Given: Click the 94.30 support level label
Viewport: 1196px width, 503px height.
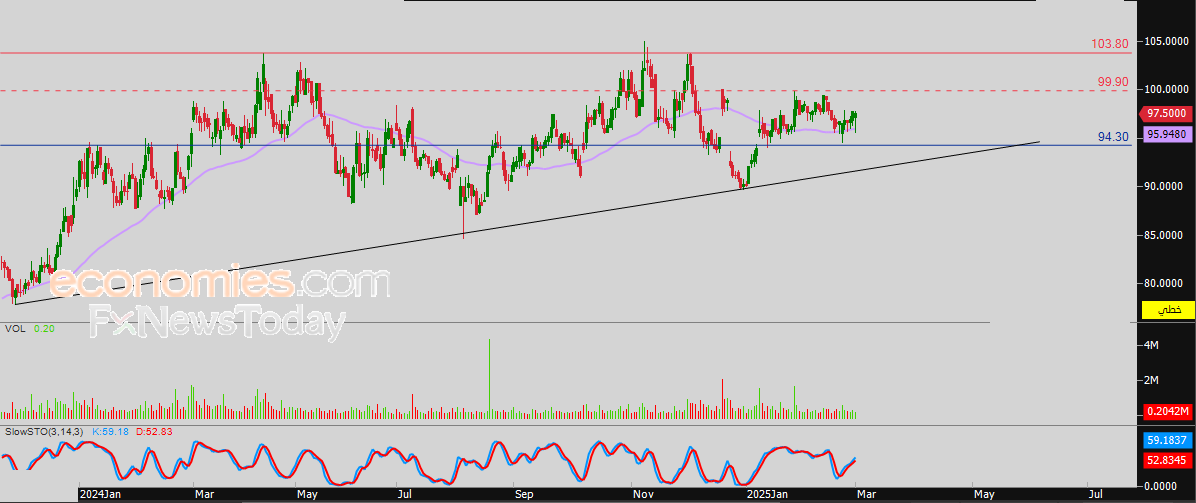Looking at the screenshot, I should (1113, 137).
